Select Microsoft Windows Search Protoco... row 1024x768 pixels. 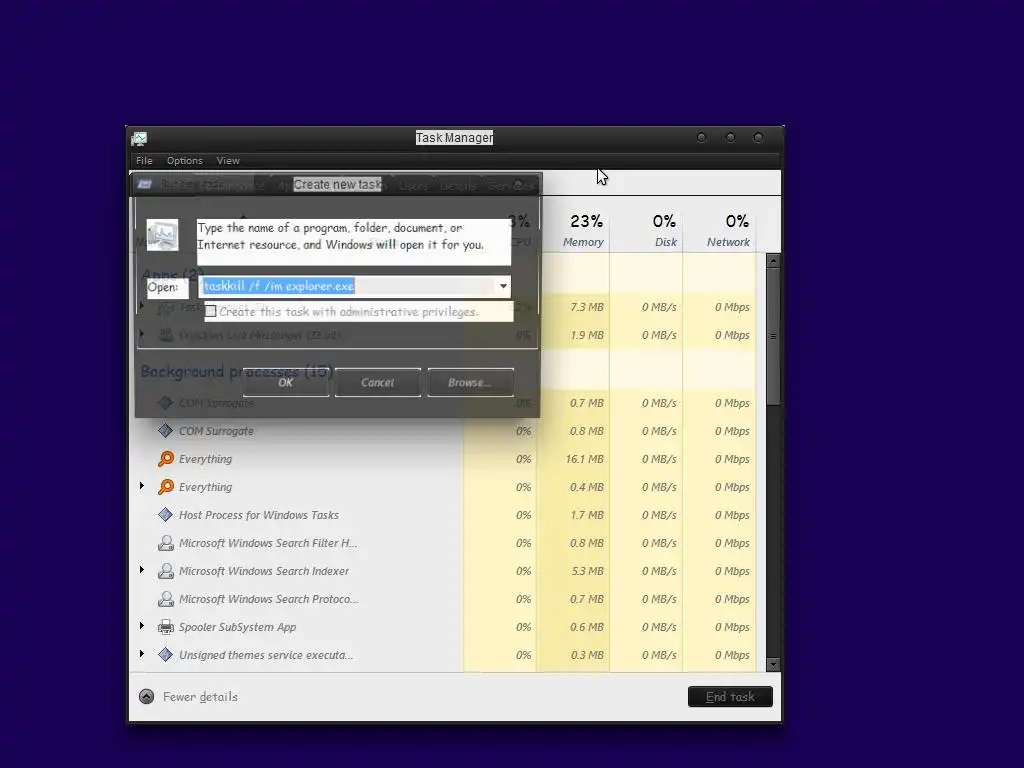pyautogui.click(x=445, y=599)
